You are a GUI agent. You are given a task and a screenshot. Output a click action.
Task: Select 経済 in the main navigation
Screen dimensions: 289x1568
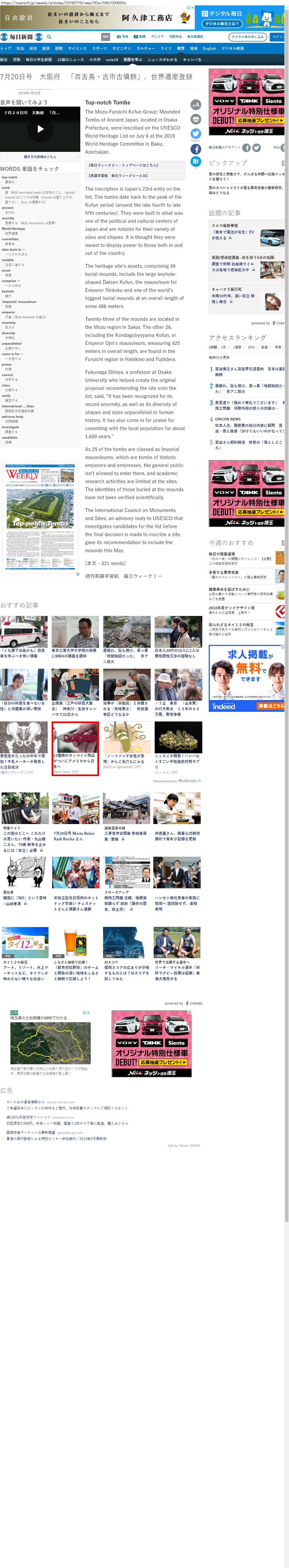46,48
